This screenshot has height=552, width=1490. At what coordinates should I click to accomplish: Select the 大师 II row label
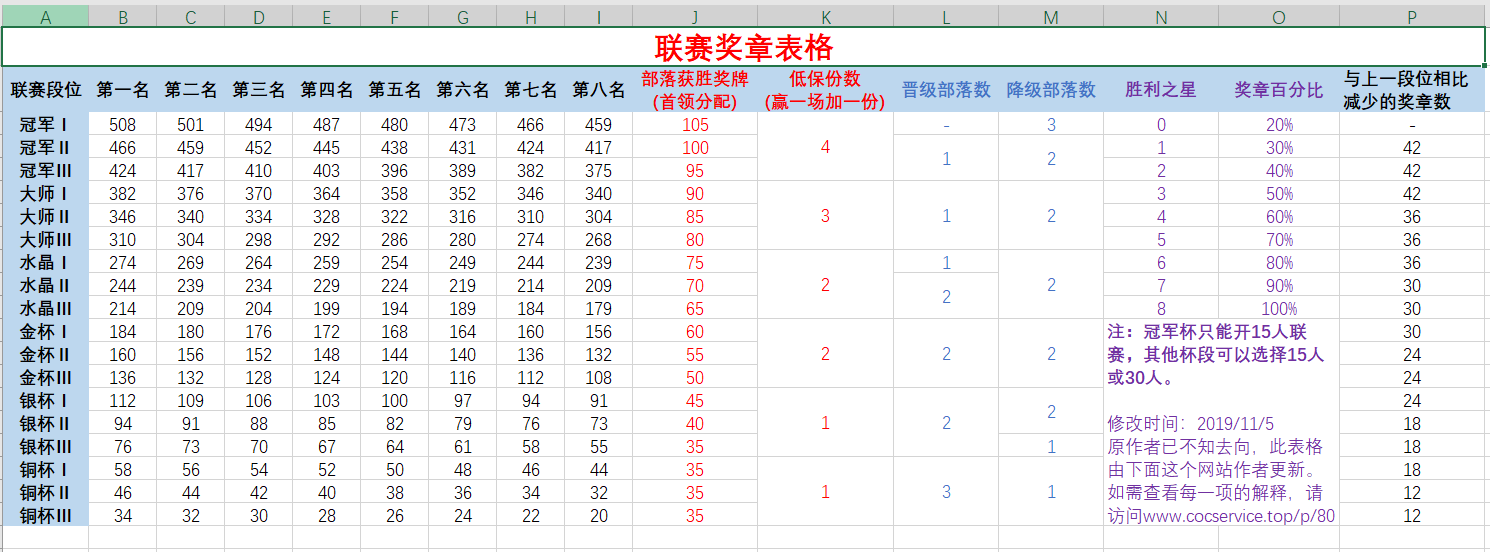[45, 217]
